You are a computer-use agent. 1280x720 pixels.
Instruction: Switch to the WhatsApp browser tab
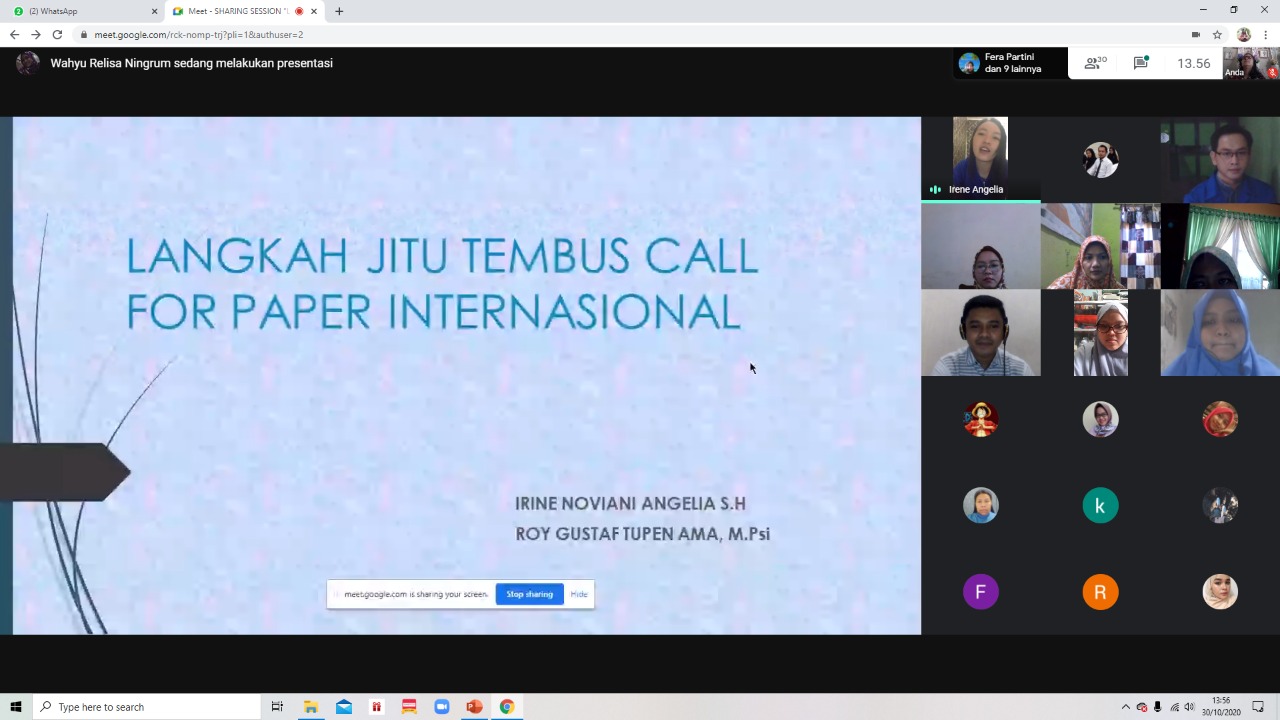[x=80, y=11]
